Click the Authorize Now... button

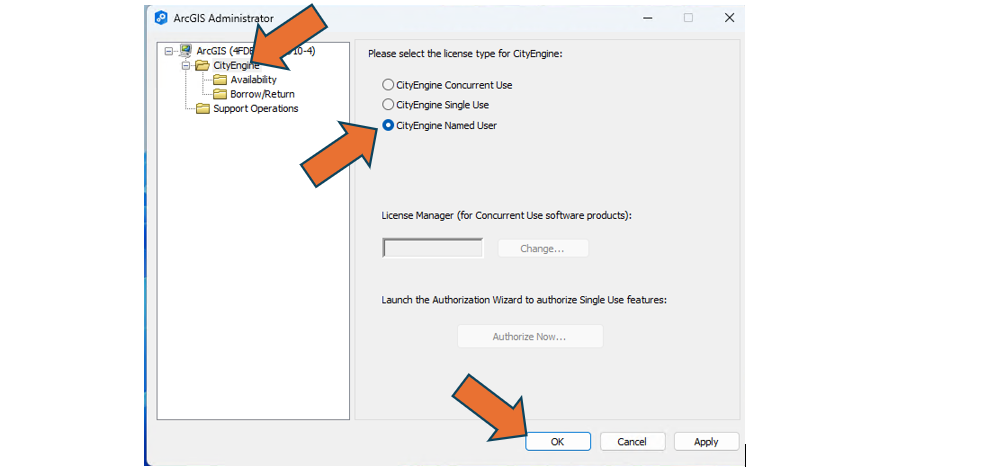530,336
